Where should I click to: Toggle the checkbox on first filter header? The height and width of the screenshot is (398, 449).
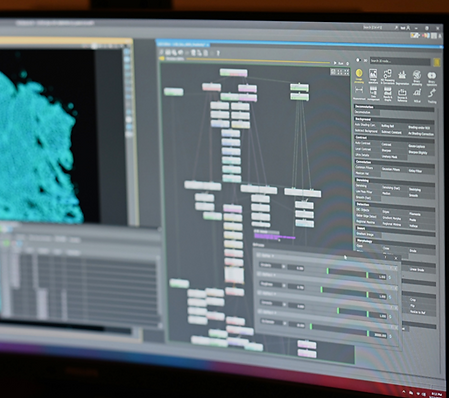260,255
